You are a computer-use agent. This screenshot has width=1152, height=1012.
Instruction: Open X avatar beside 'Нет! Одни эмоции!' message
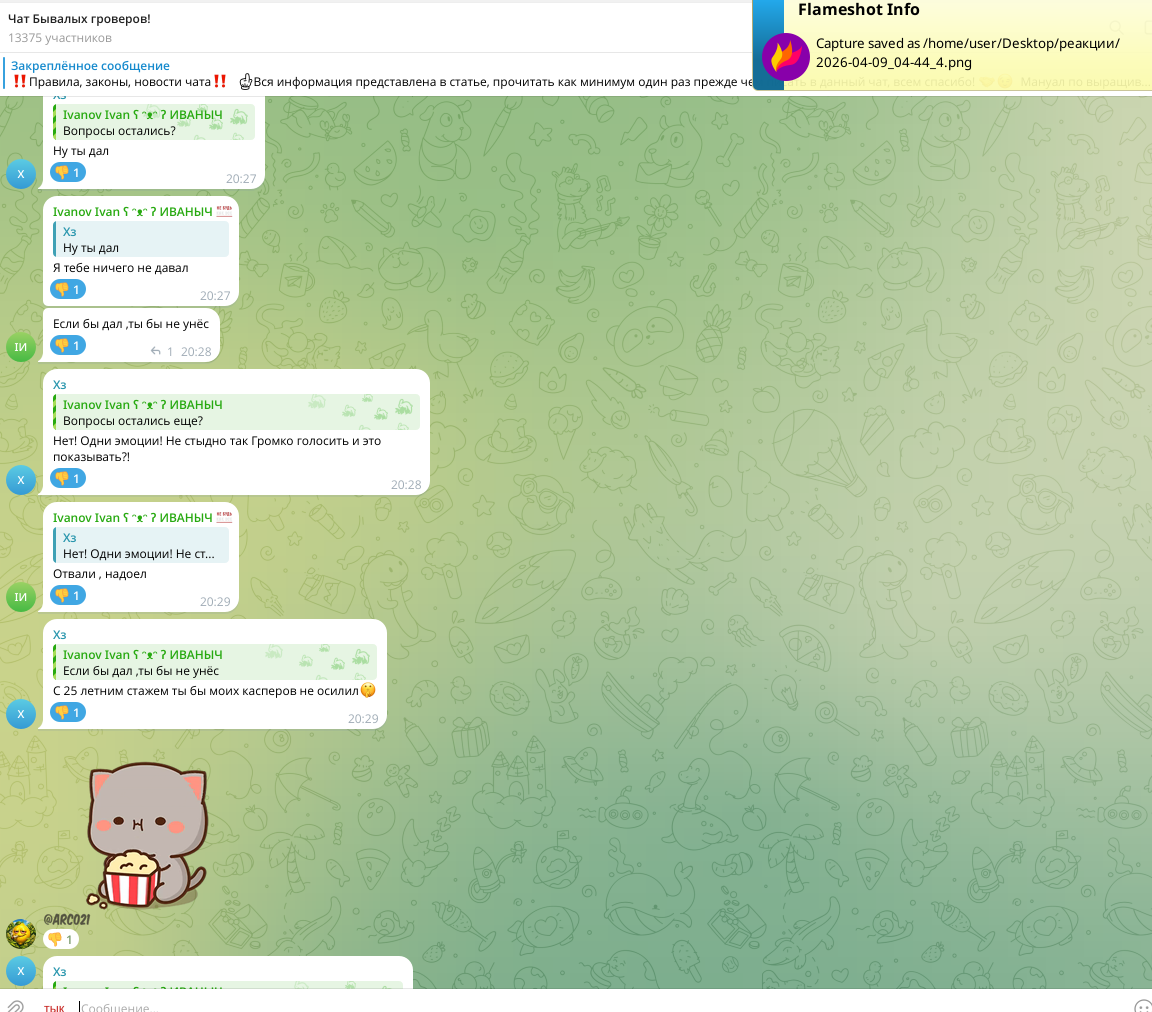pyautogui.click(x=21, y=480)
